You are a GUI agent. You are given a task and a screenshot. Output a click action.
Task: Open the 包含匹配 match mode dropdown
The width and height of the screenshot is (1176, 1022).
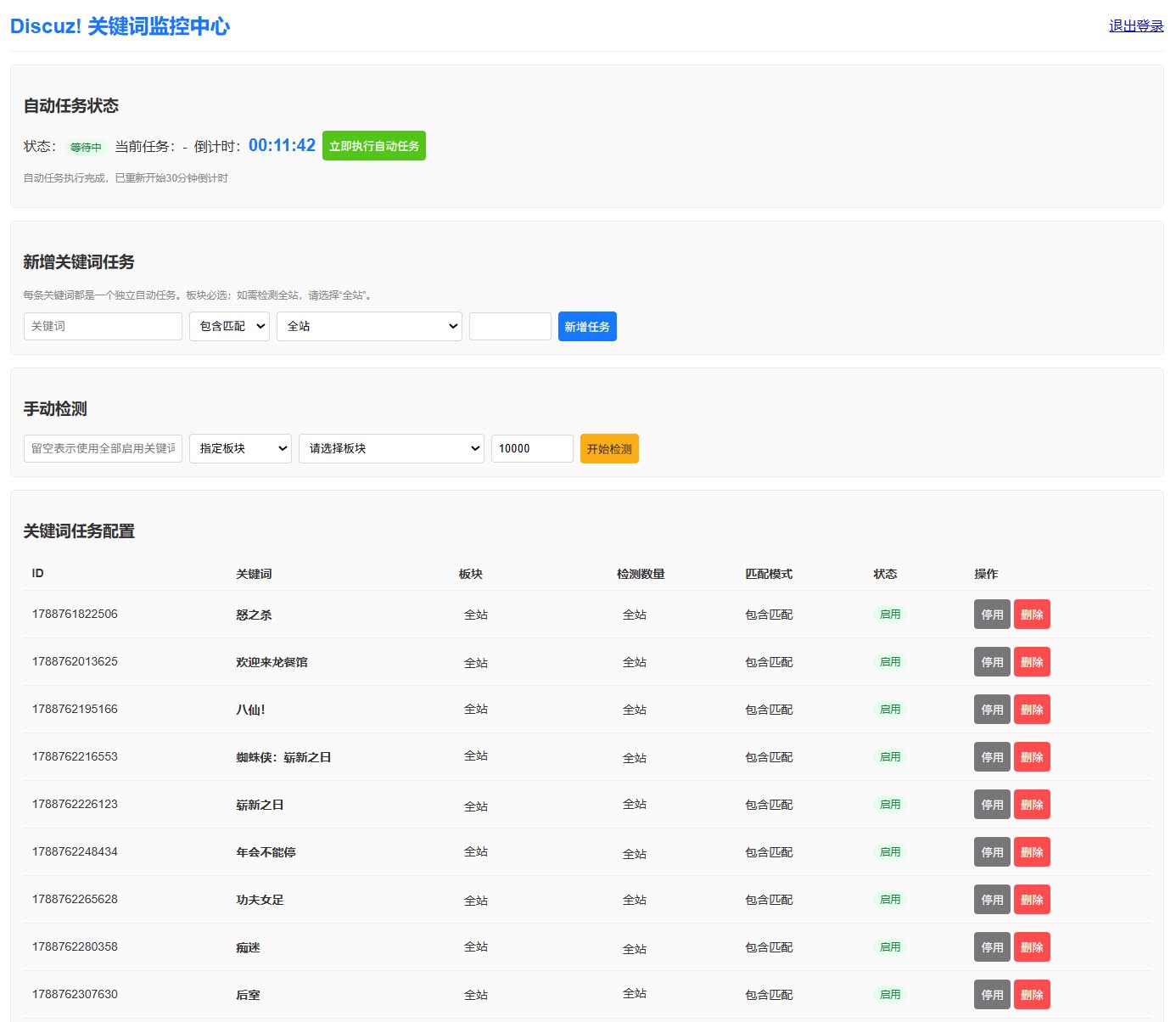[x=229, y=327]
